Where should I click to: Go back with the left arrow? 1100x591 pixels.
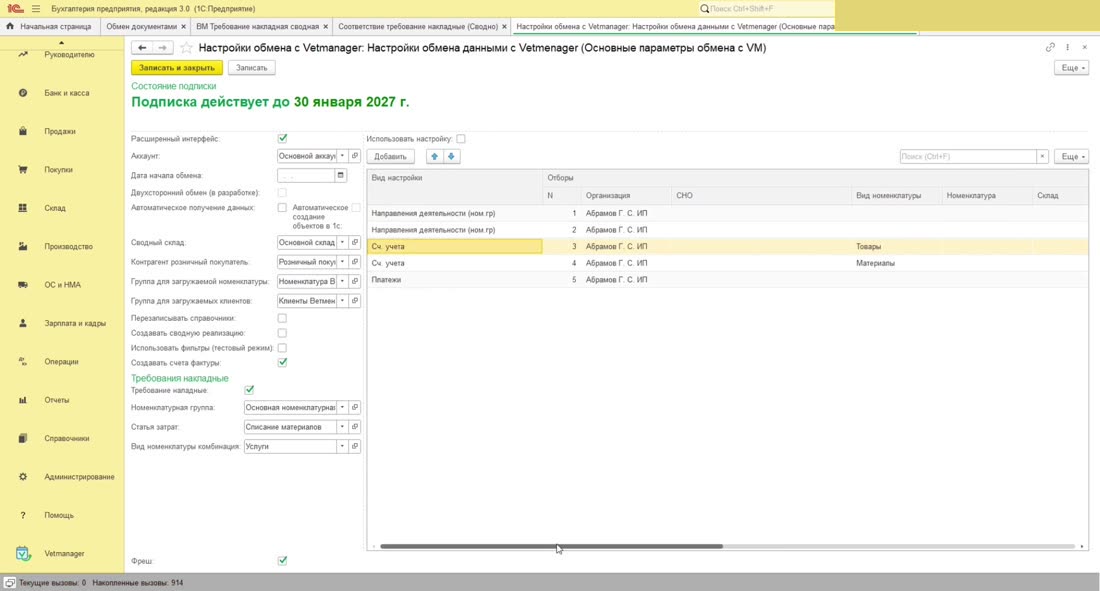click(x=142, y=48)
